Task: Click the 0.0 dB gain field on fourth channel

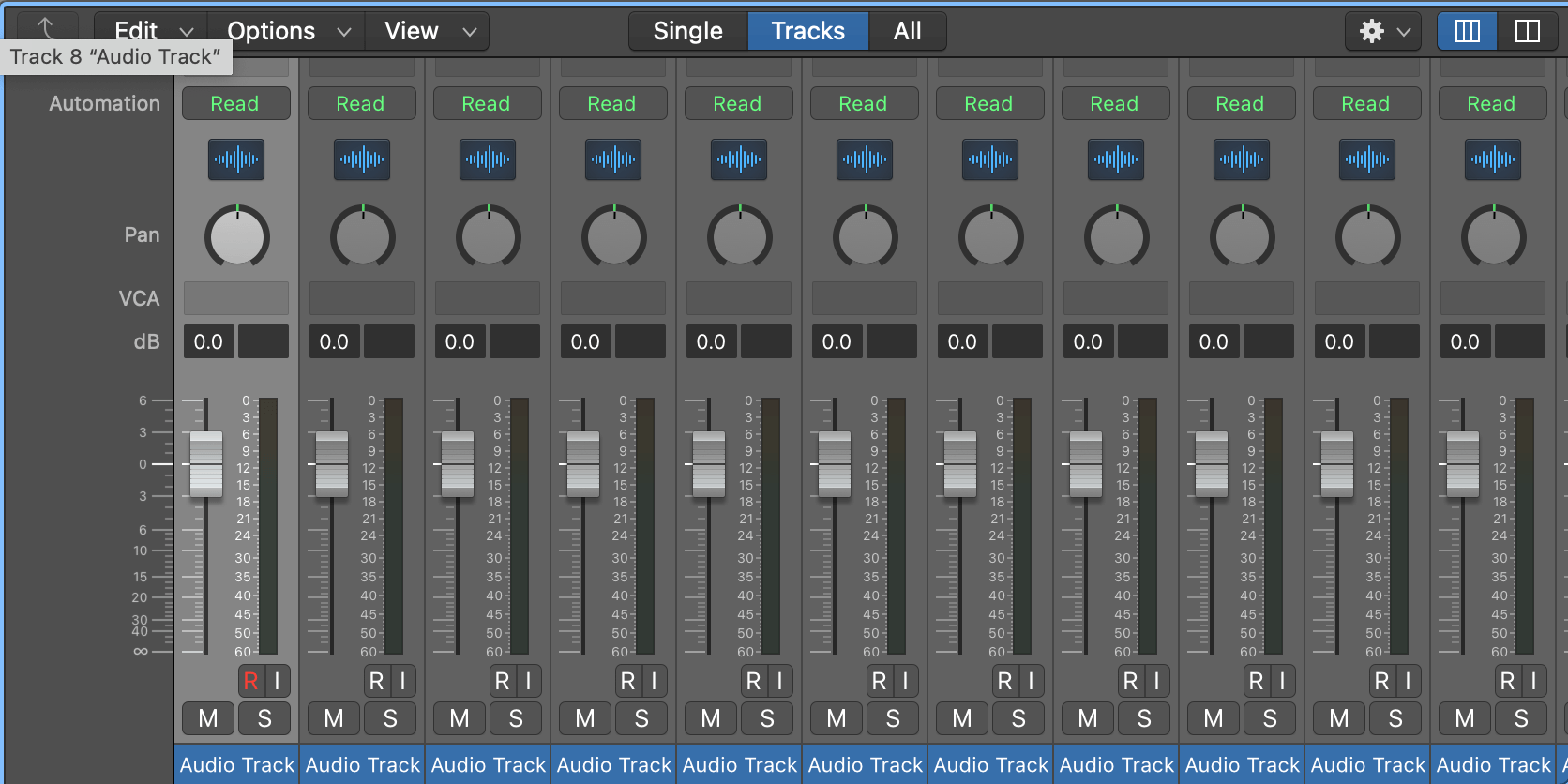Action: tap(586, 342)
